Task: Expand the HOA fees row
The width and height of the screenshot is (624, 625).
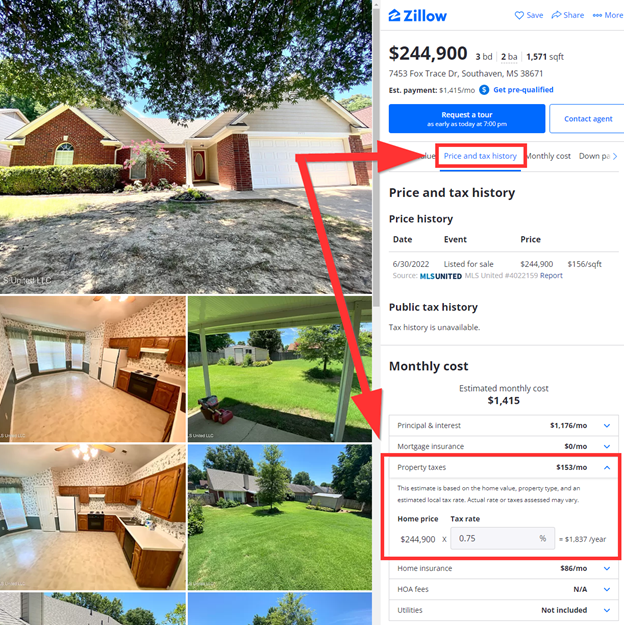Action: [x=606, y=589]
